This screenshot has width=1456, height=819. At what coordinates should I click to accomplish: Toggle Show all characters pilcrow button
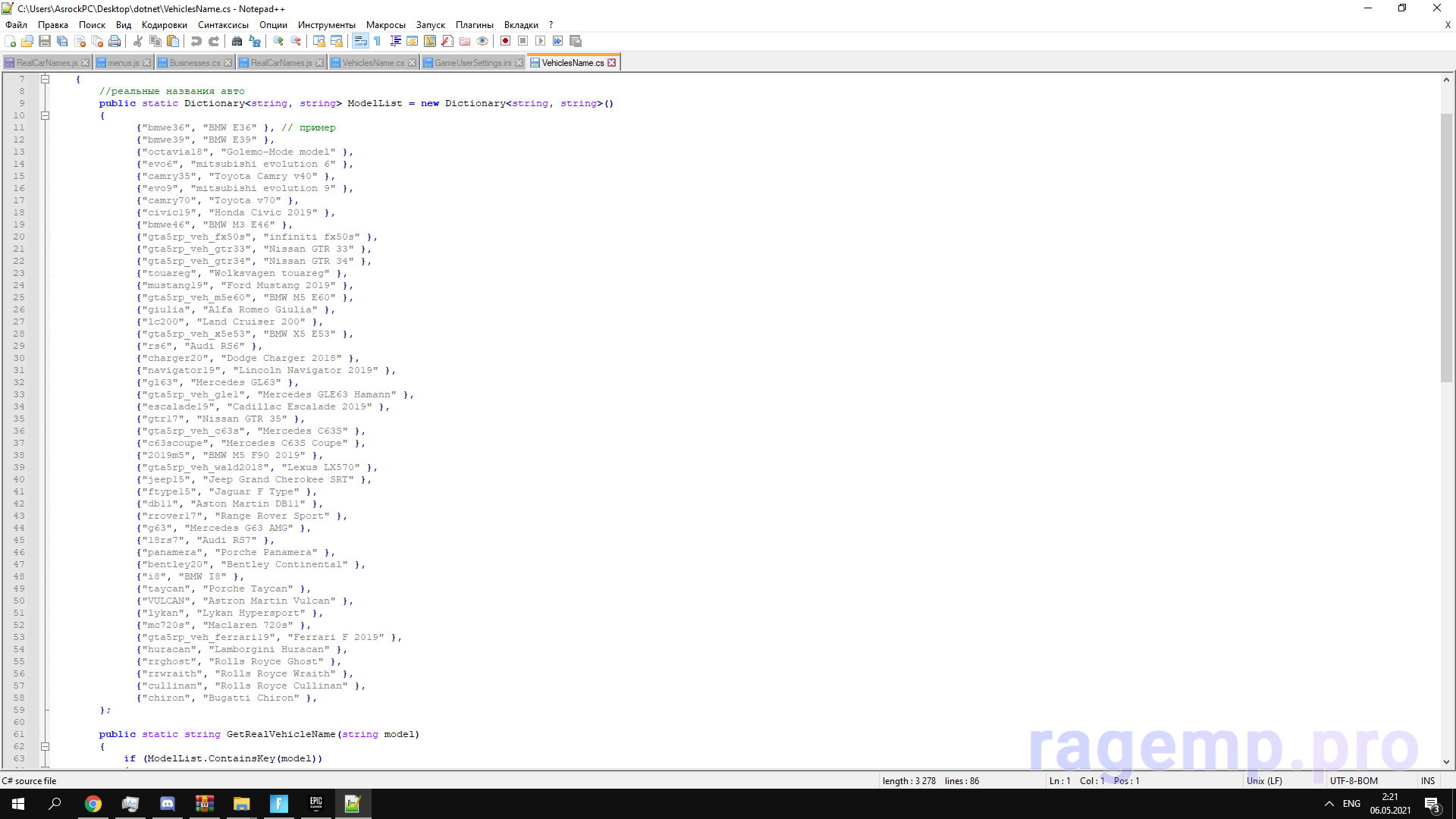tap(377, 41)
